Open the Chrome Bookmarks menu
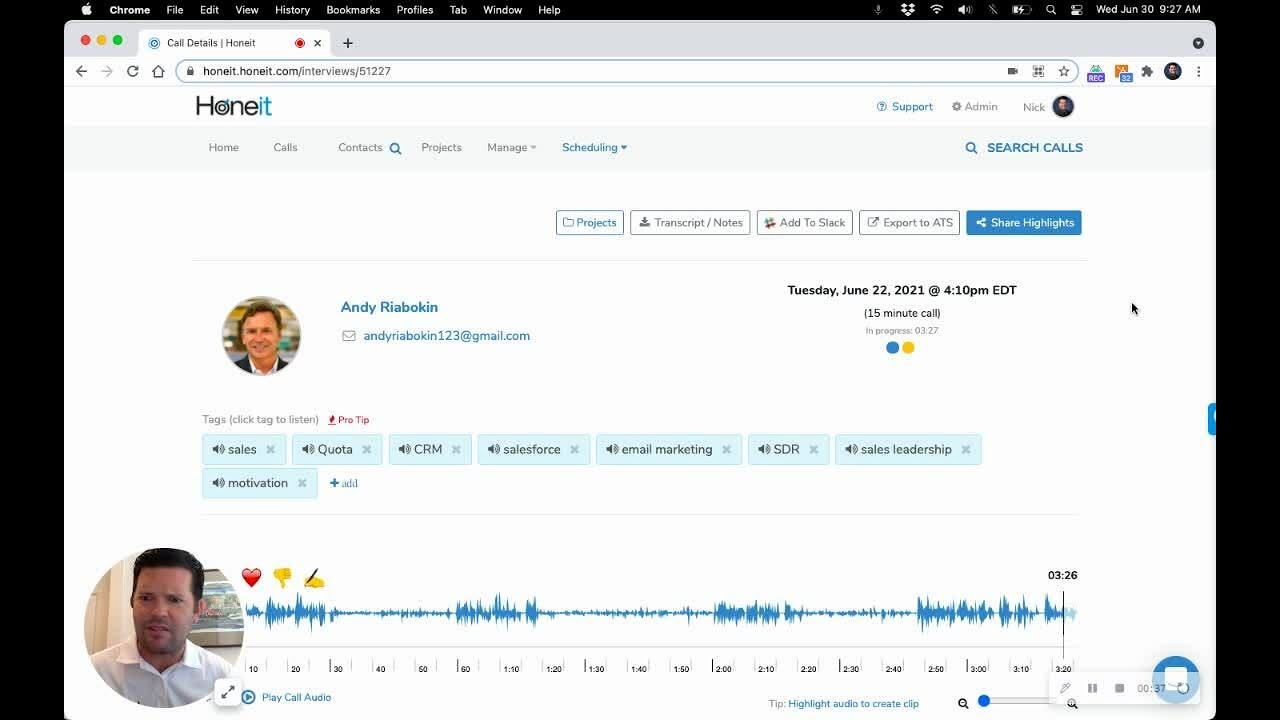The width and height of the screenshot is (1280, 720). (352, 10)
